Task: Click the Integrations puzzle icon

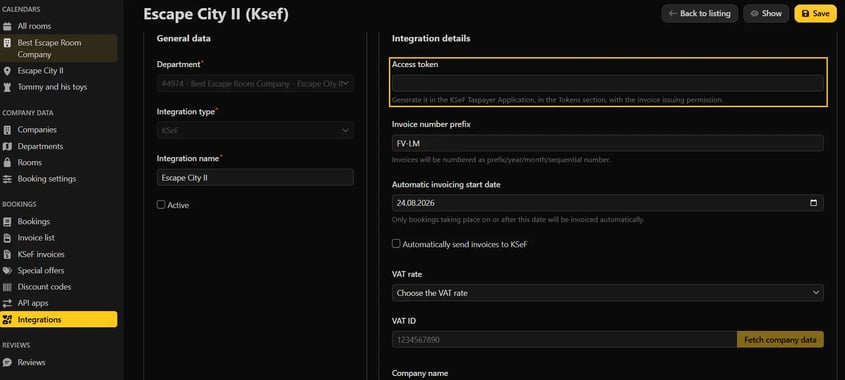Action: pyautogui.click(x=8, y=320)
